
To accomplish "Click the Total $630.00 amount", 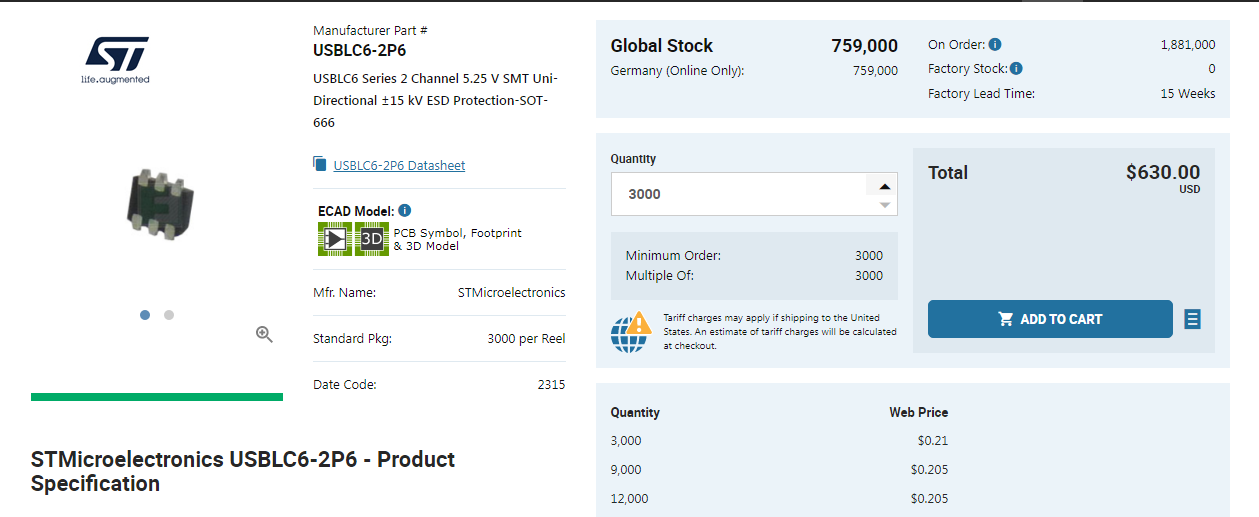I will click(x=1163, y=172).
